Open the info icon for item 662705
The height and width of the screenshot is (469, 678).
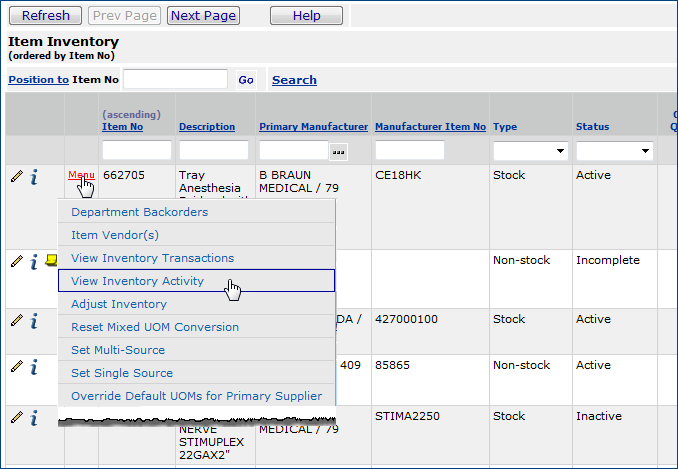pyautogui.click(x=33, y=177)
